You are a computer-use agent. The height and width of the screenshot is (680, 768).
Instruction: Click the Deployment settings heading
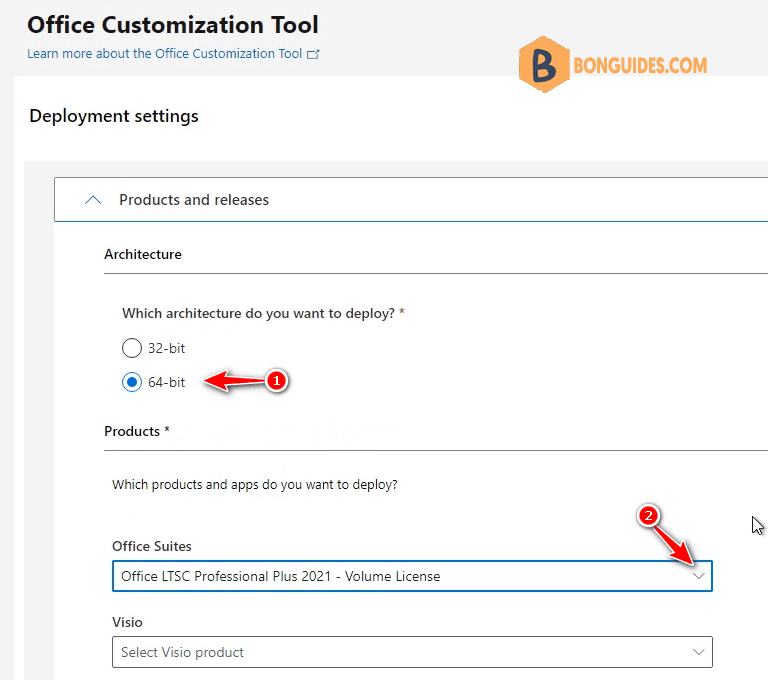pyautogui.click(x=114, y=116)
